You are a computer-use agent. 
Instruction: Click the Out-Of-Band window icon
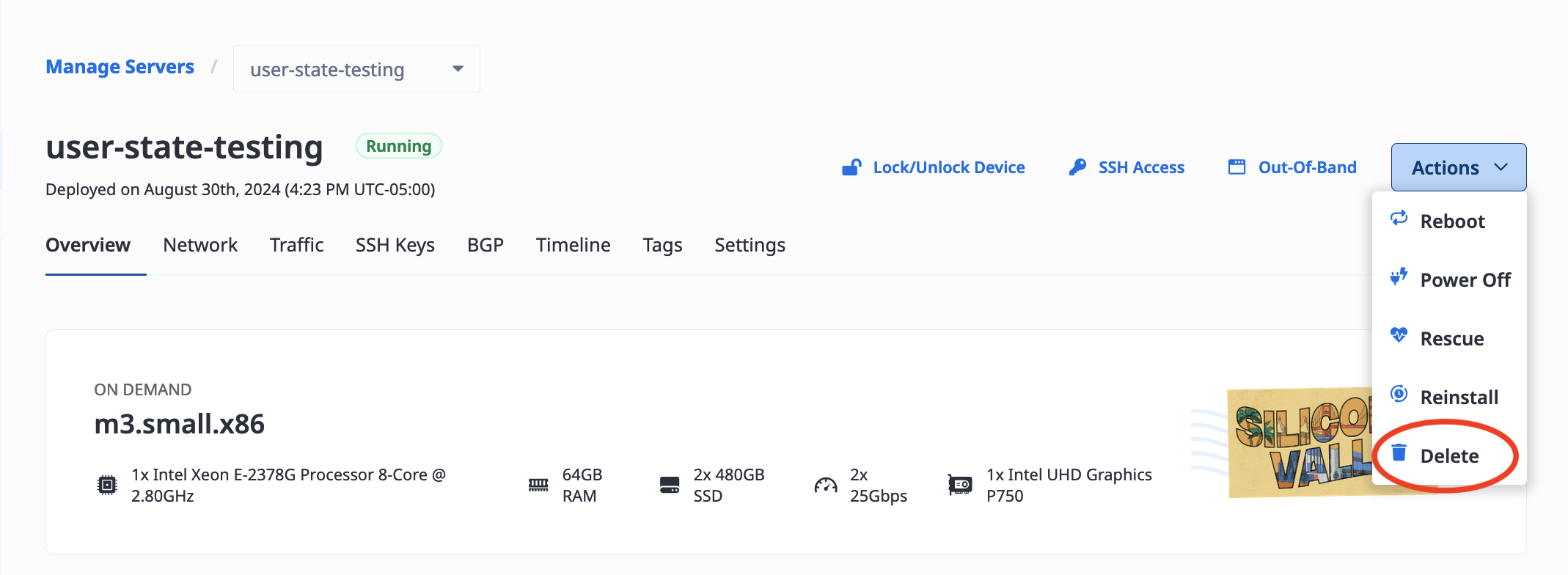click(1237, 167)
